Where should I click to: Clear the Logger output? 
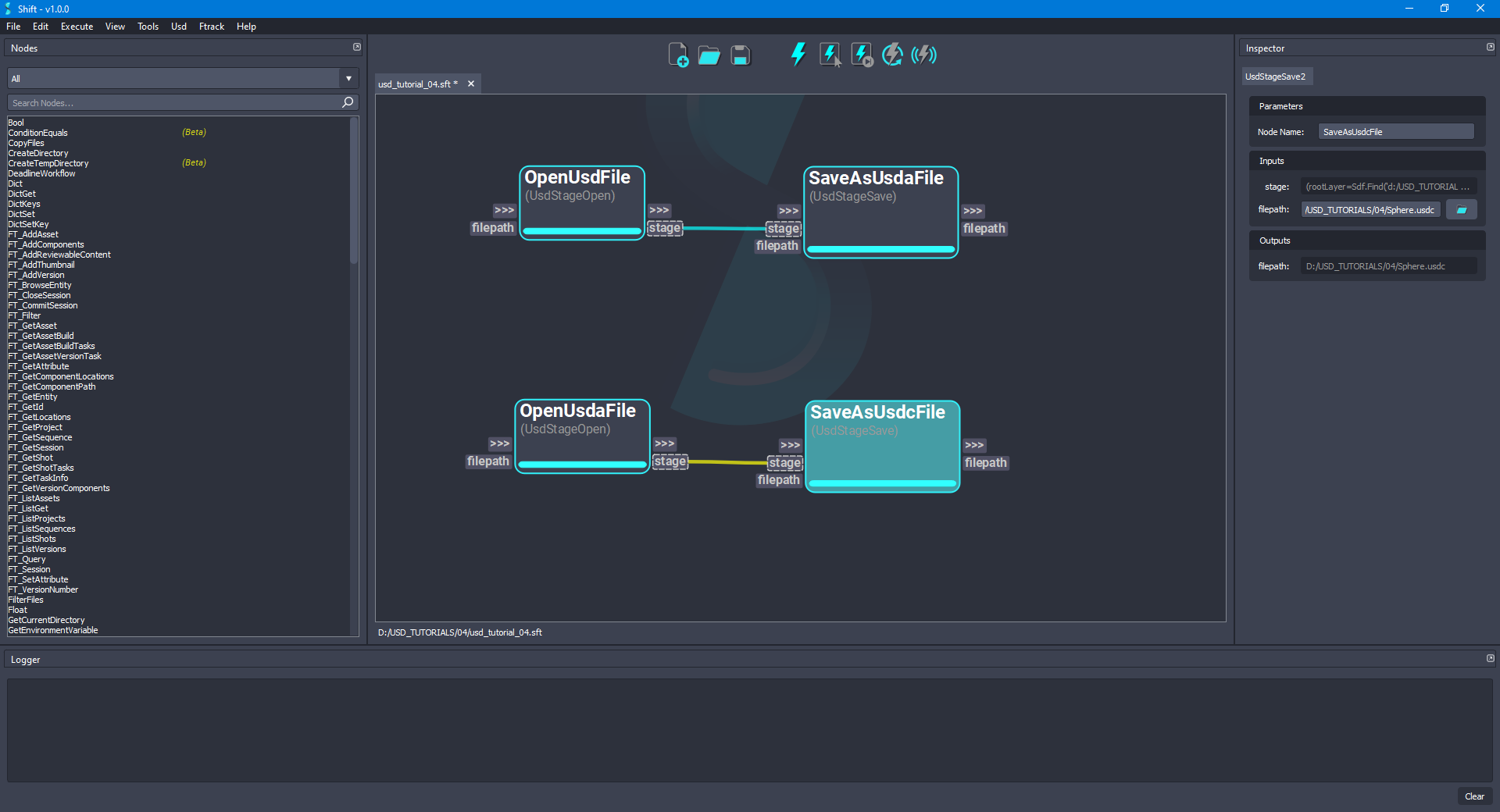point(1475,796)
